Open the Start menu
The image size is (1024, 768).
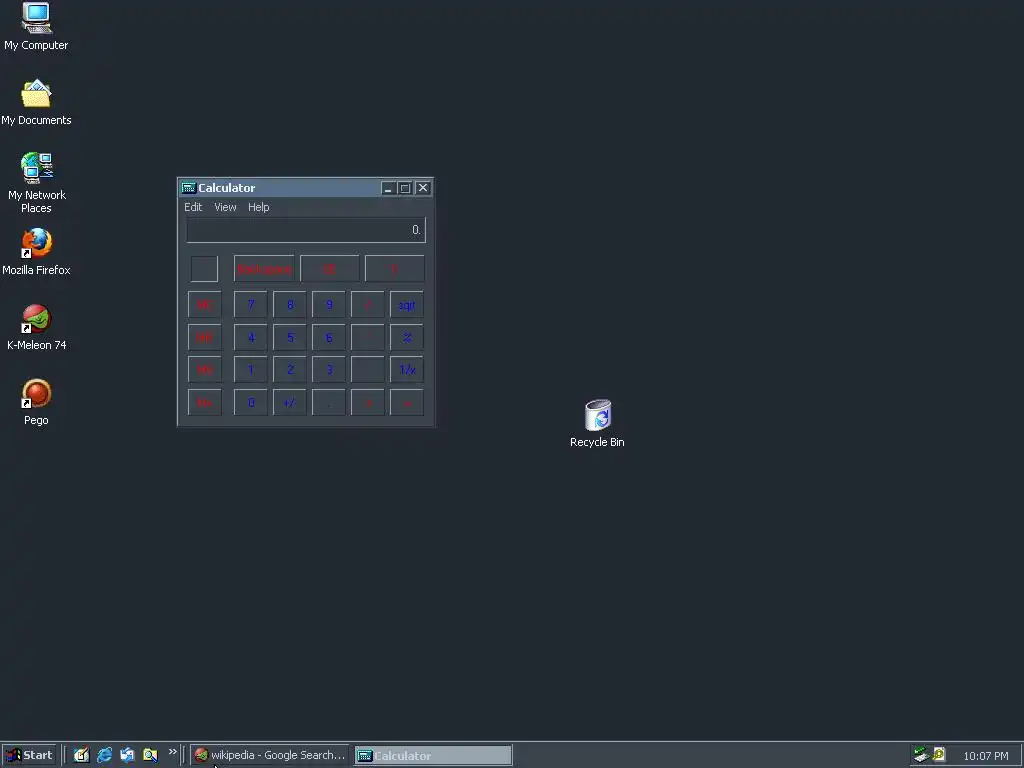pos(29,755)
